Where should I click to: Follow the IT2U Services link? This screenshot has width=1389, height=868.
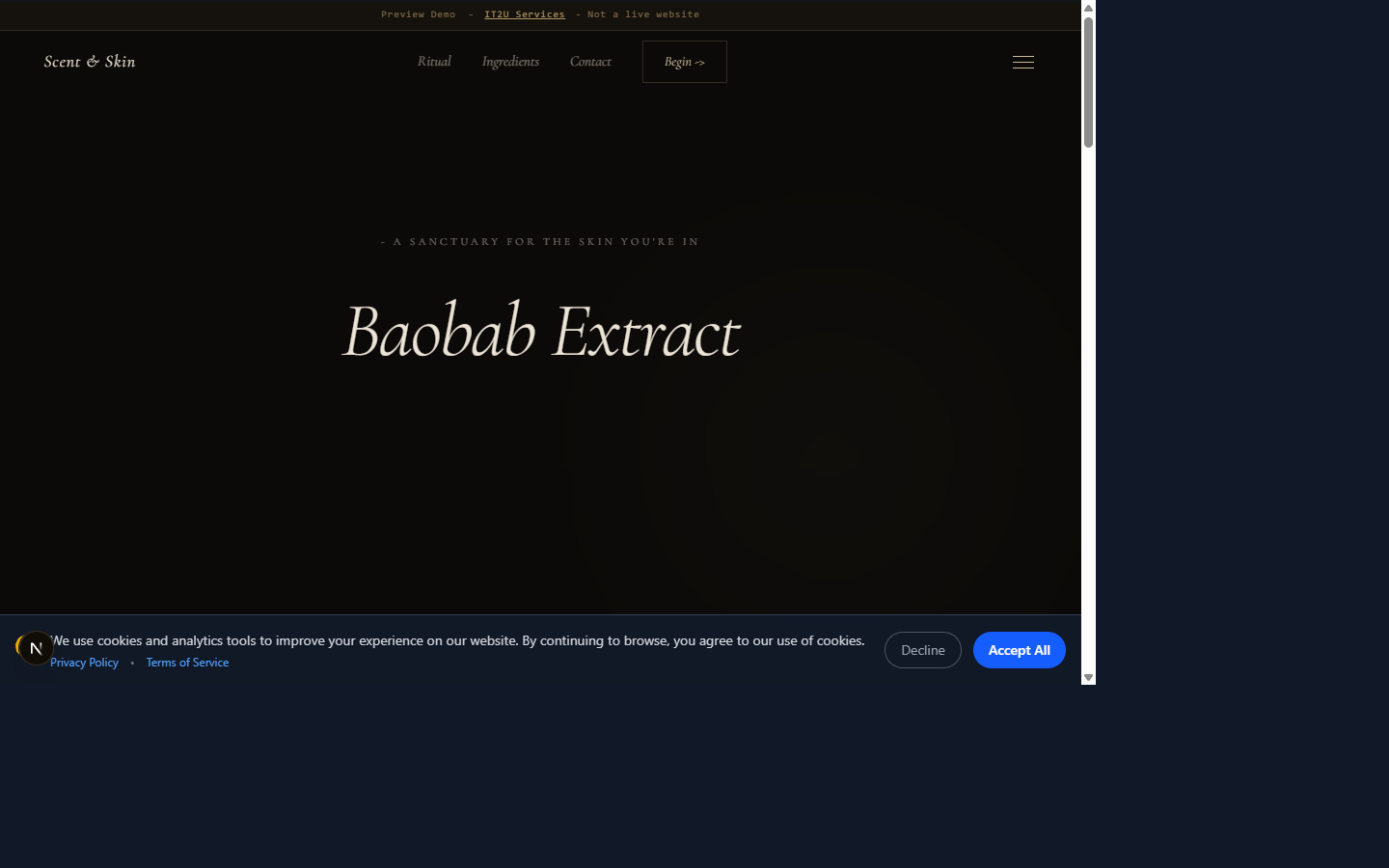coord(525,14)
